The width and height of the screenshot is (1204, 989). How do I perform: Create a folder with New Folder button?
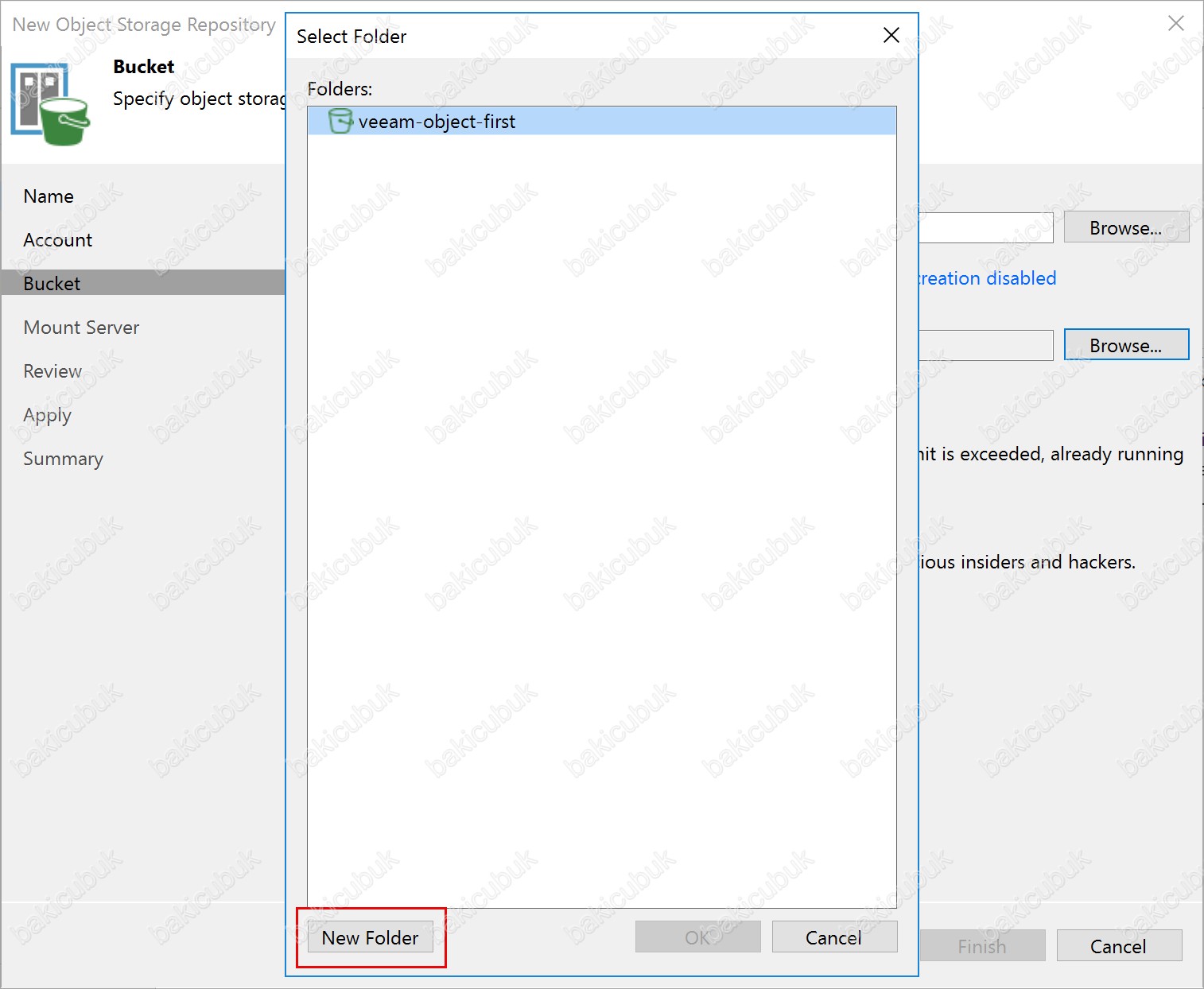click(x=370, y=937)
